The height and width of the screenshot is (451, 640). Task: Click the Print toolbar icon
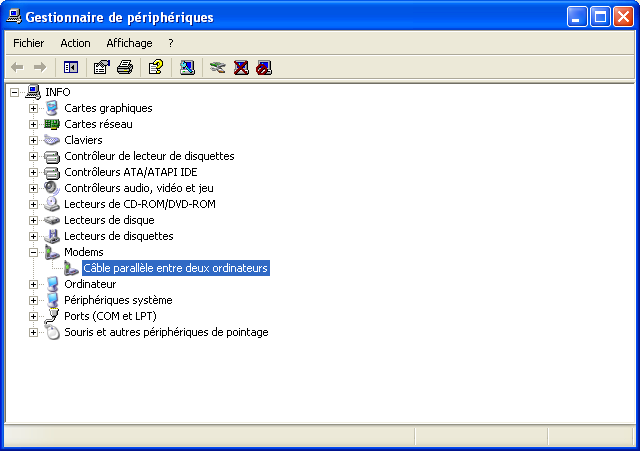click(x=125, y=67)
